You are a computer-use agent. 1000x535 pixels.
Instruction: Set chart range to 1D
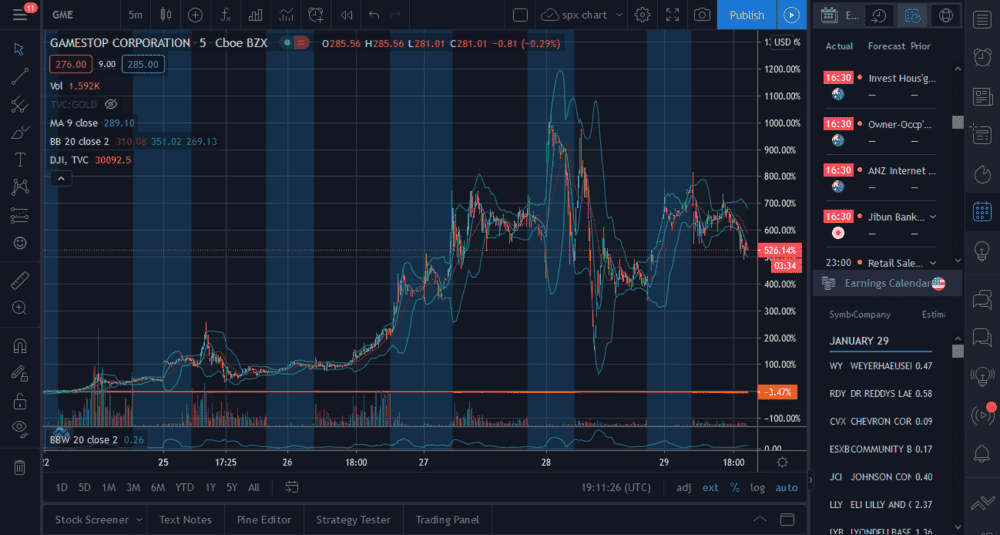pos(61,487)
